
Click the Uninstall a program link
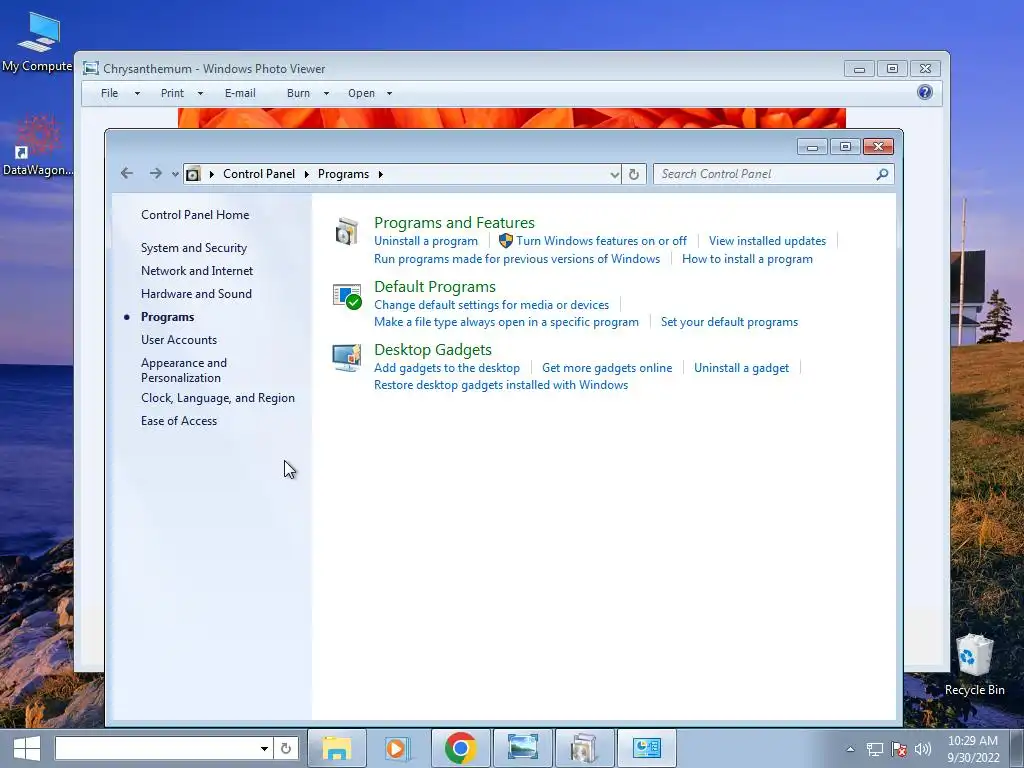(x=426, y=241)
